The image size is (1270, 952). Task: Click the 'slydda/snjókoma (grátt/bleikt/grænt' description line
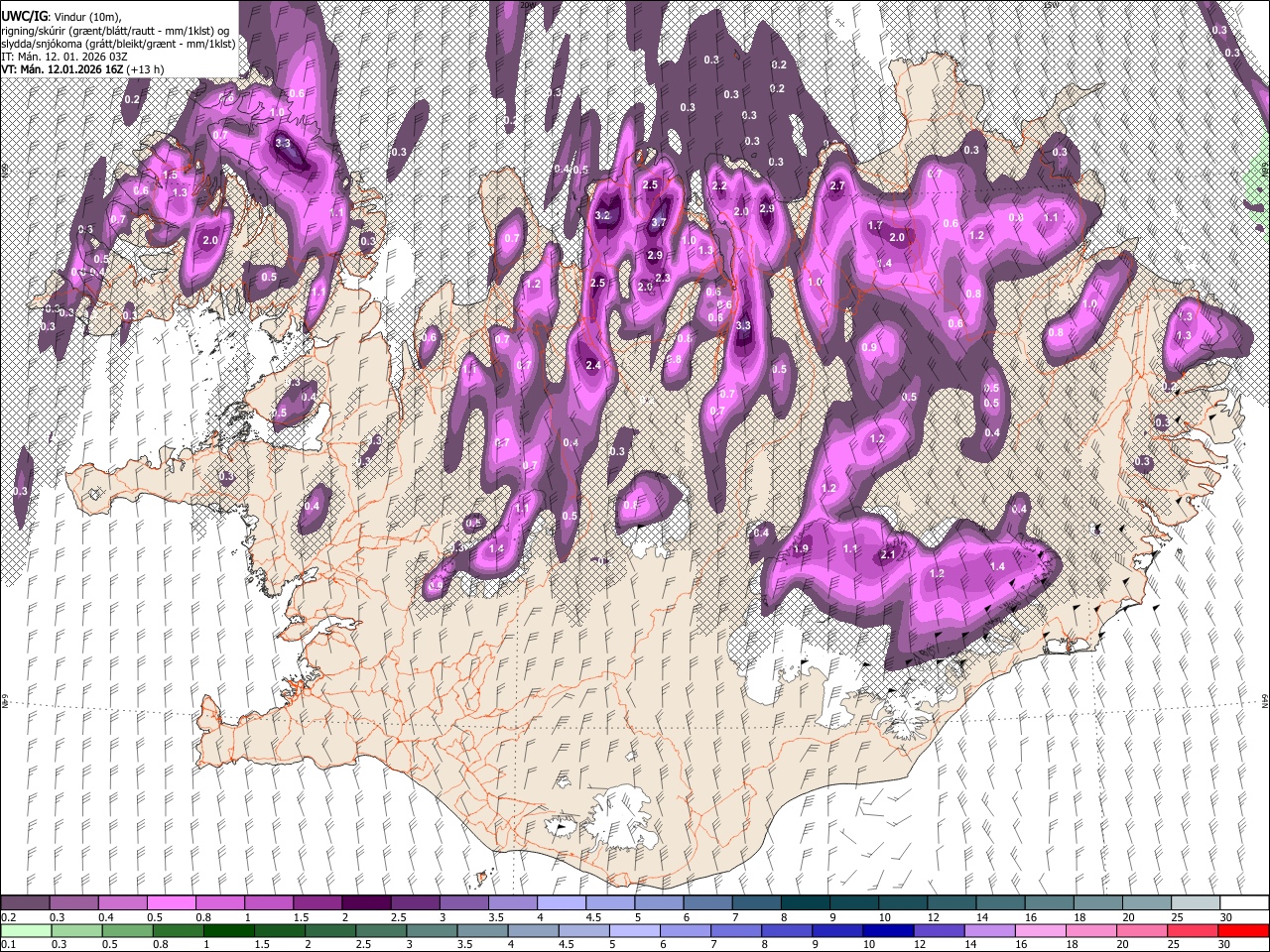click(x=118, y=44)
